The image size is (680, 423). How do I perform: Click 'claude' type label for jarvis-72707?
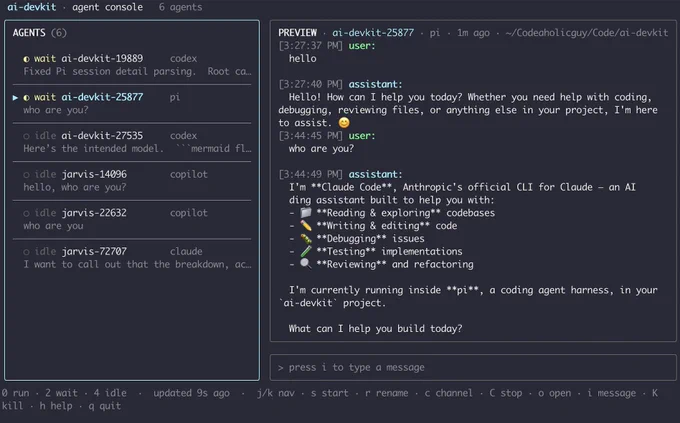coord(186,252)
